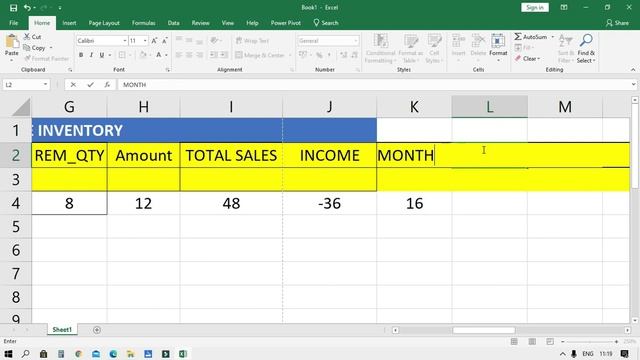Select the Select All corner triangle

point(21,107)
